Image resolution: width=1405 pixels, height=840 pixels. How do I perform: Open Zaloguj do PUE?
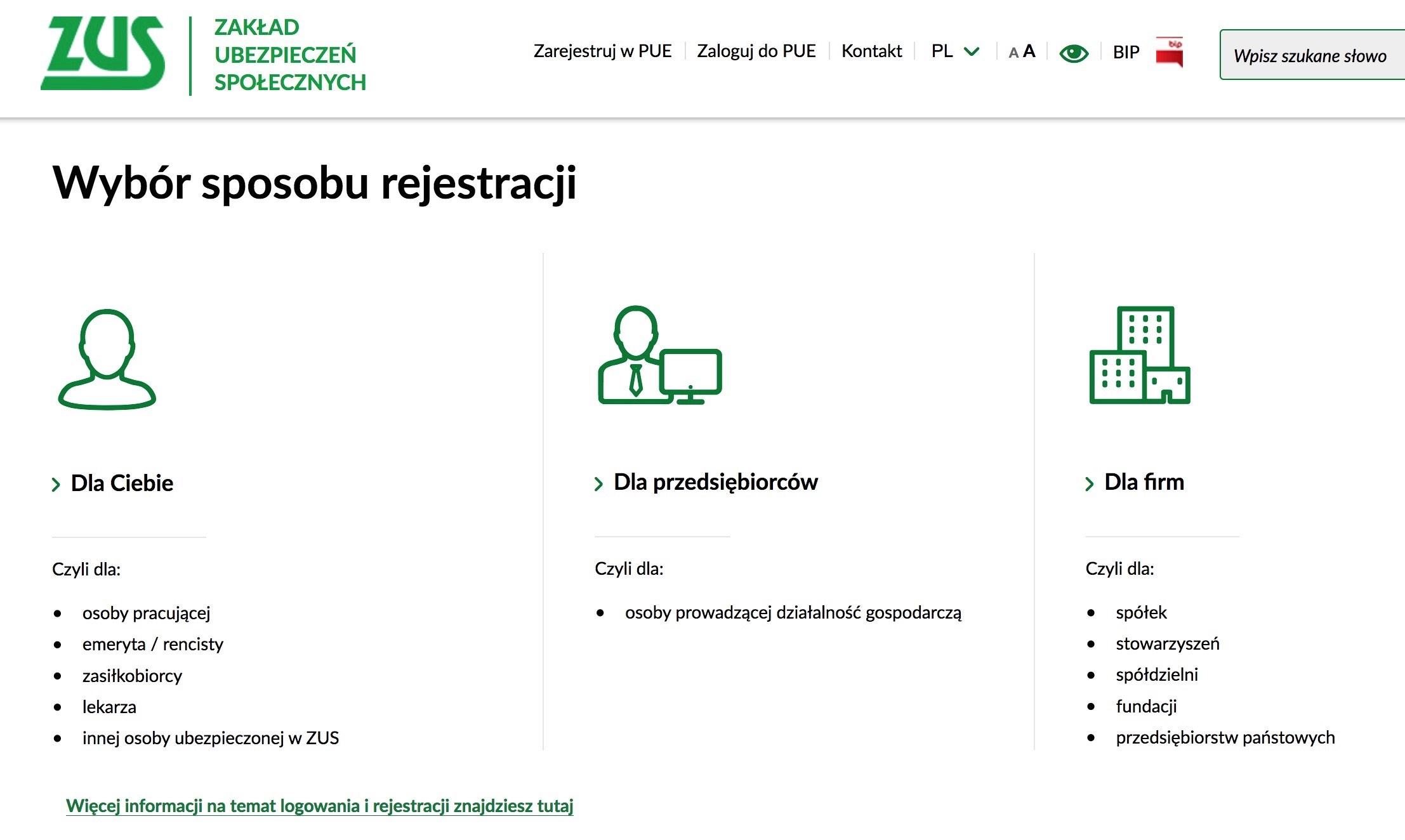[756, 51]
